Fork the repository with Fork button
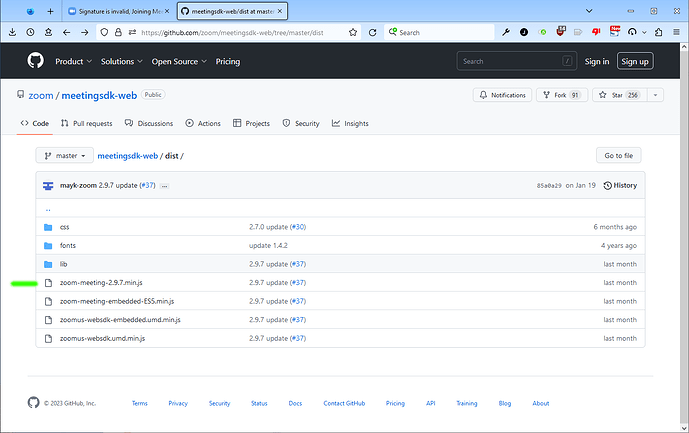 pos(562,95)
